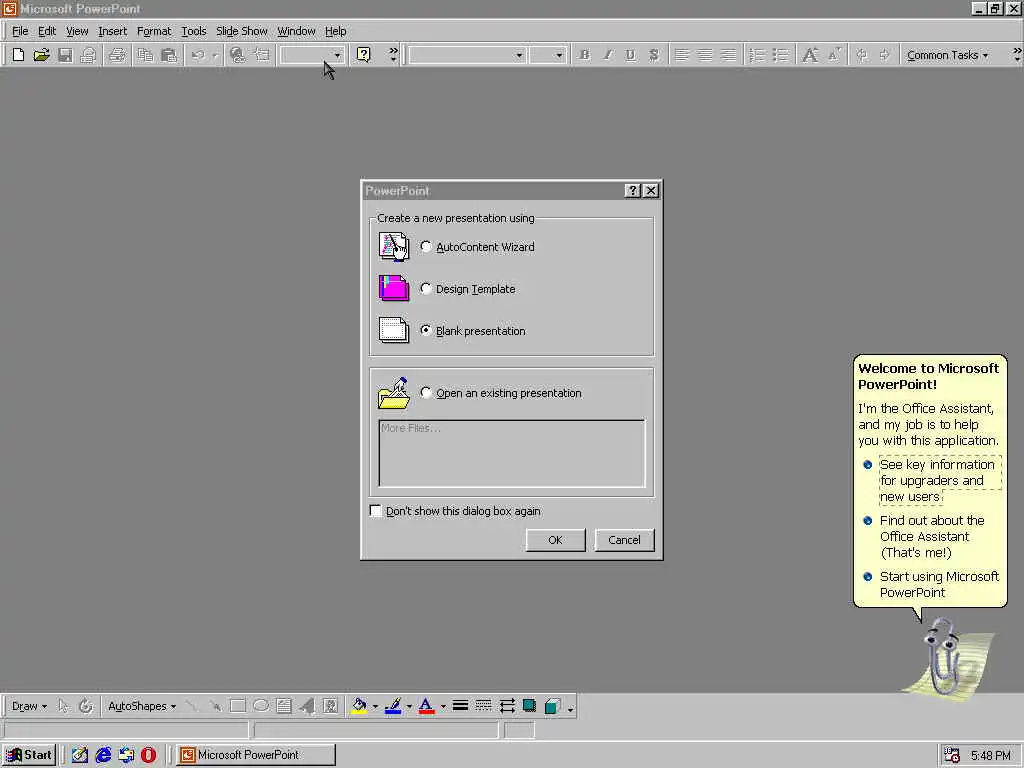Screen dimensions: 1024x768
Task: Expand the Font size combo box
Action: tap(559, 56)
